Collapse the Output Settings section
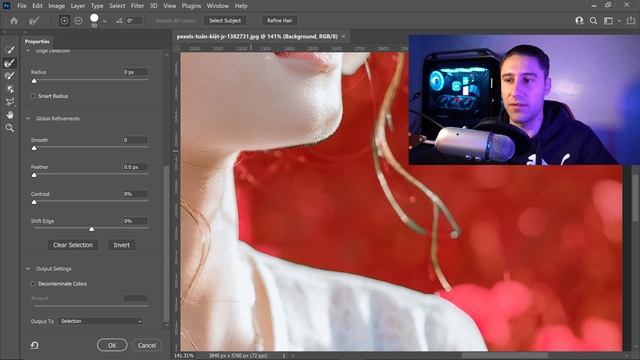 tap(28, 269)
